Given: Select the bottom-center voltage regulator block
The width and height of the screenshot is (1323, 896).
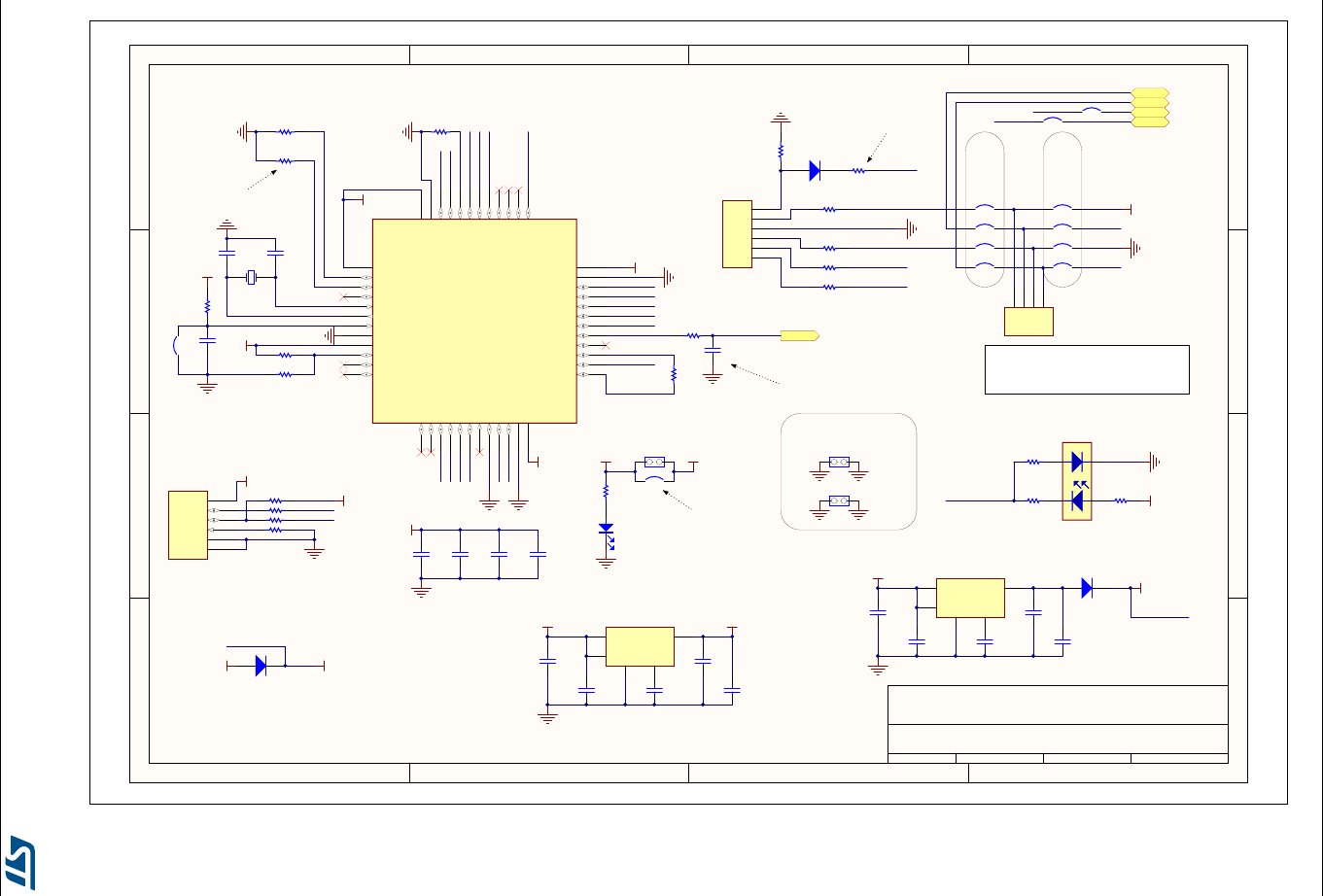Looking at the screenshot, I should pos(640,646).
